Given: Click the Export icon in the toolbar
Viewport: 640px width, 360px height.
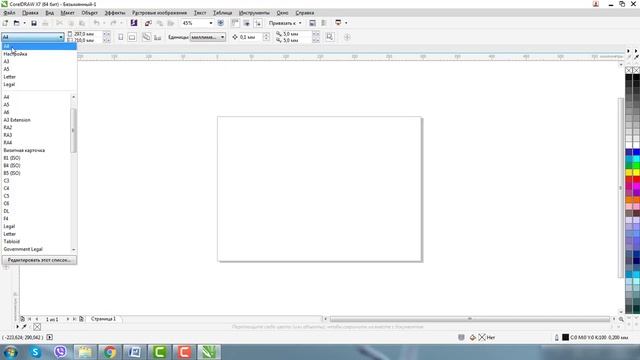Looking at the screenshot, I should coord(160,23).
